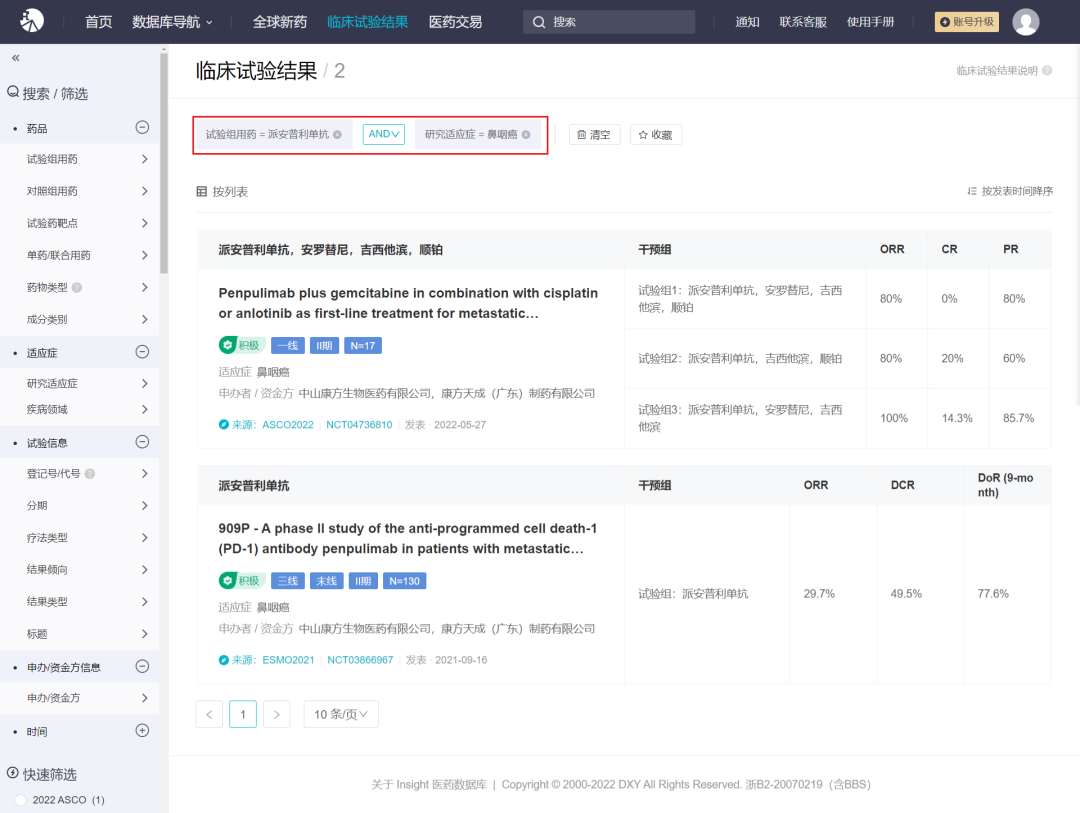Expand the 时间 filter section
Image resolution: width=1080 pixels, height=813 pixels.
point(142,731)
